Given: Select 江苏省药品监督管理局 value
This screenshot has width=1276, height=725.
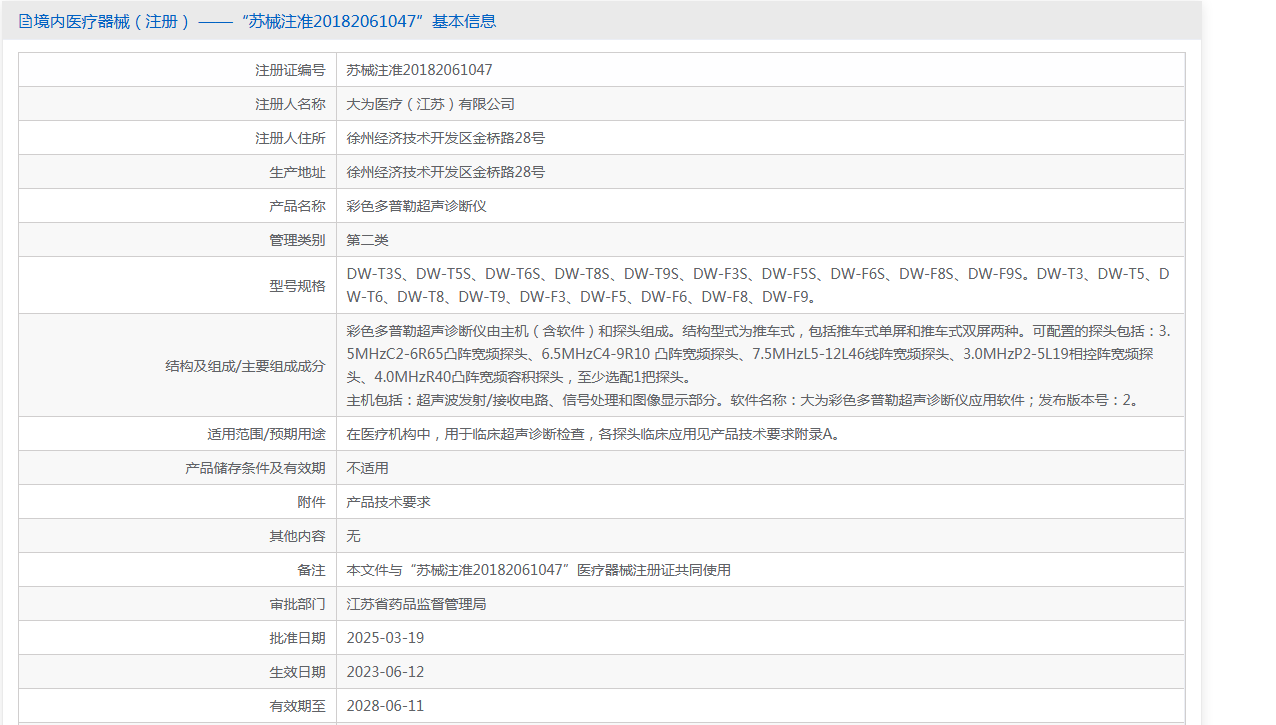Looking at the screenshot, I should [416, 604].
